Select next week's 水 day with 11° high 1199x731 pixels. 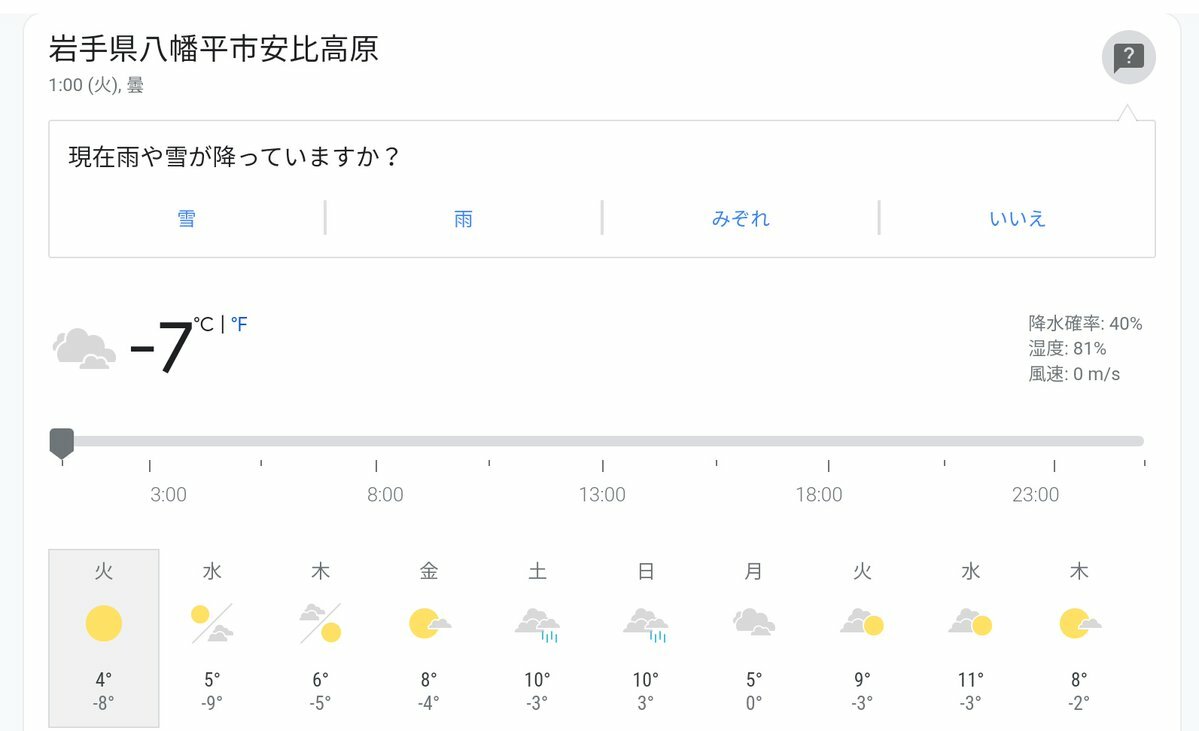[x=970, y=638]
